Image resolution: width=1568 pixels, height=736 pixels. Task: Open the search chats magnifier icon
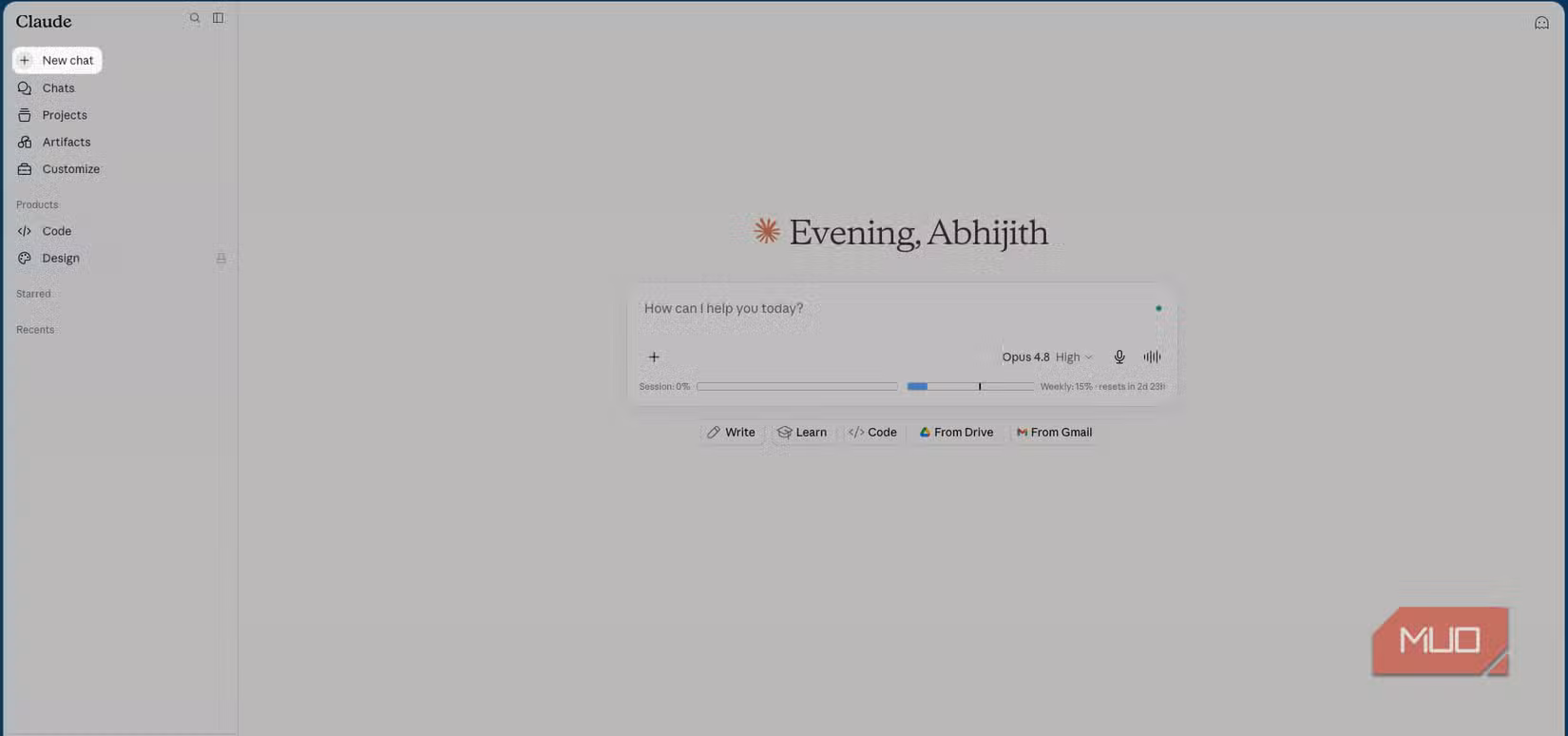click(195, 18)
